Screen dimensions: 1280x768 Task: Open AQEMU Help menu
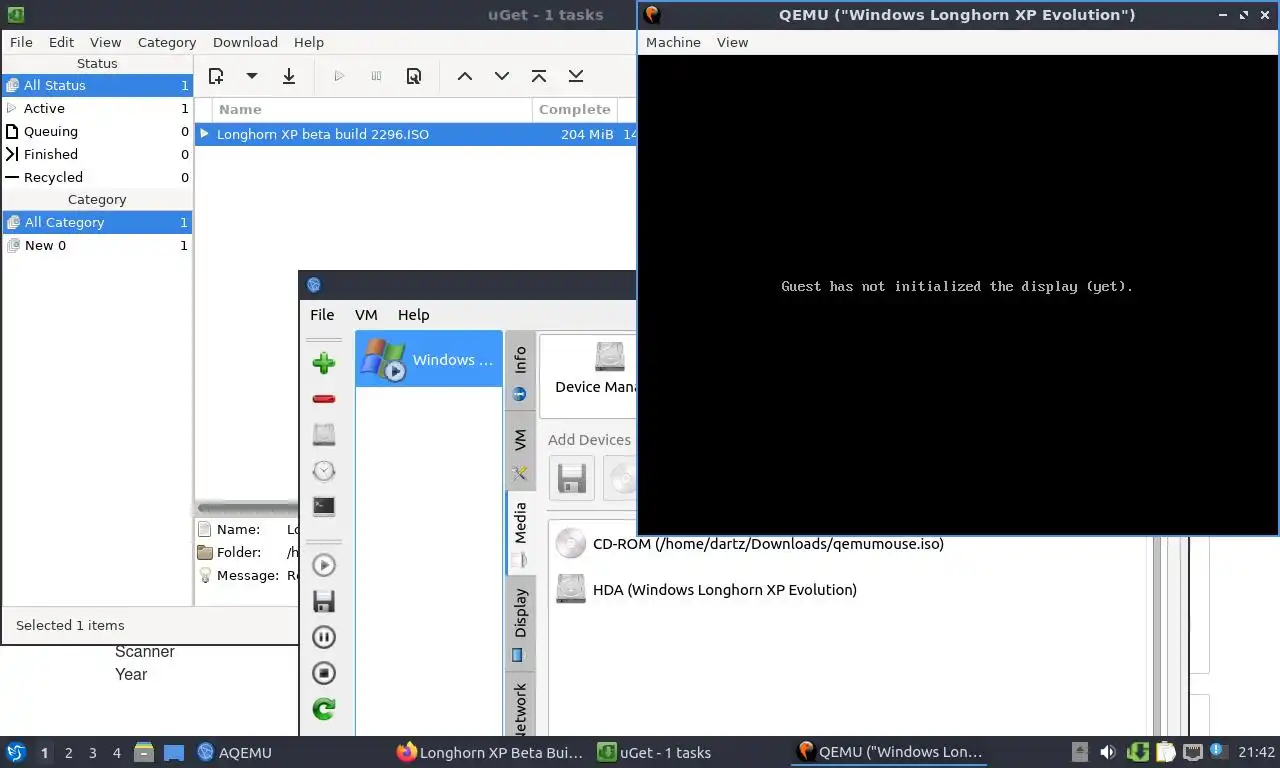coord(413,314)
